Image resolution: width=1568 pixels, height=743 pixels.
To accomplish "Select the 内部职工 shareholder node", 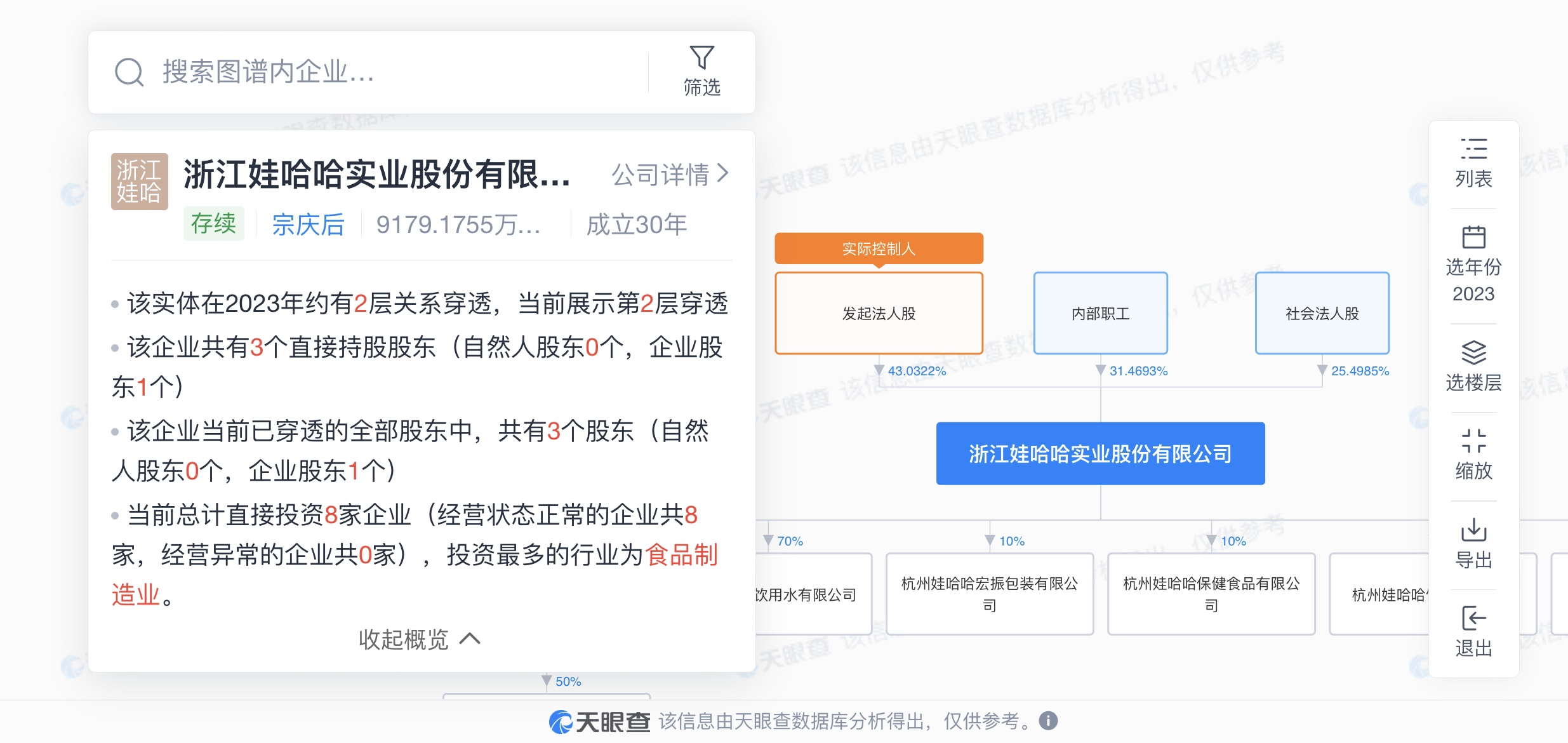I will (x=1100, y=313).
